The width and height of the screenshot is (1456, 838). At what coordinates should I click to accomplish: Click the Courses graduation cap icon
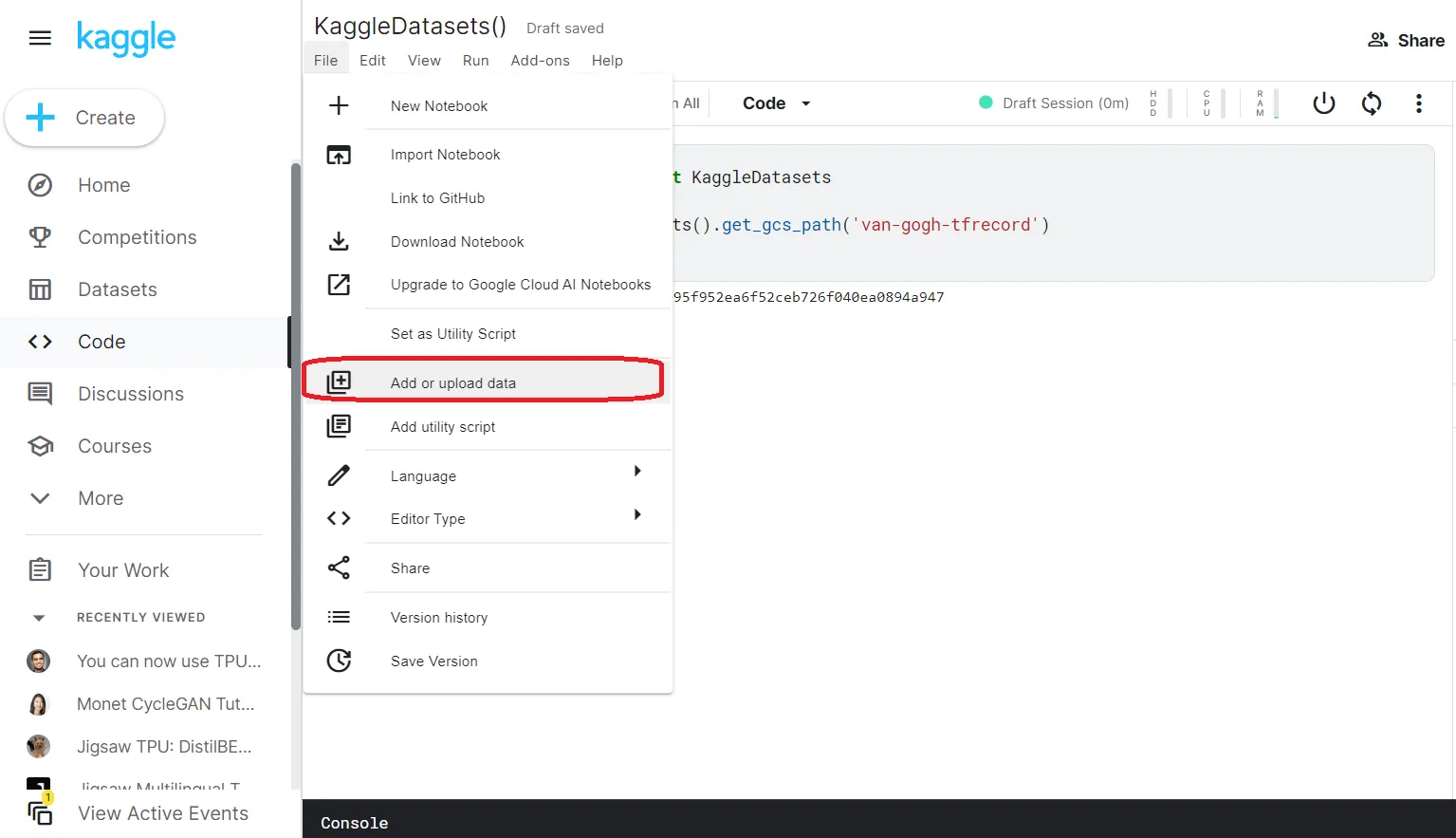[x=40, y=446]
